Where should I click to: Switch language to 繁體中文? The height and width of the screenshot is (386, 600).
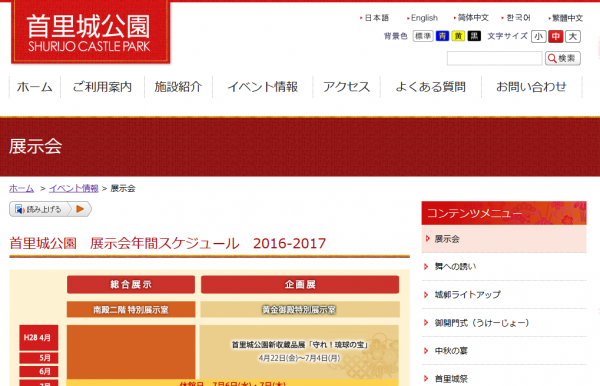click(x=567, y=18)
